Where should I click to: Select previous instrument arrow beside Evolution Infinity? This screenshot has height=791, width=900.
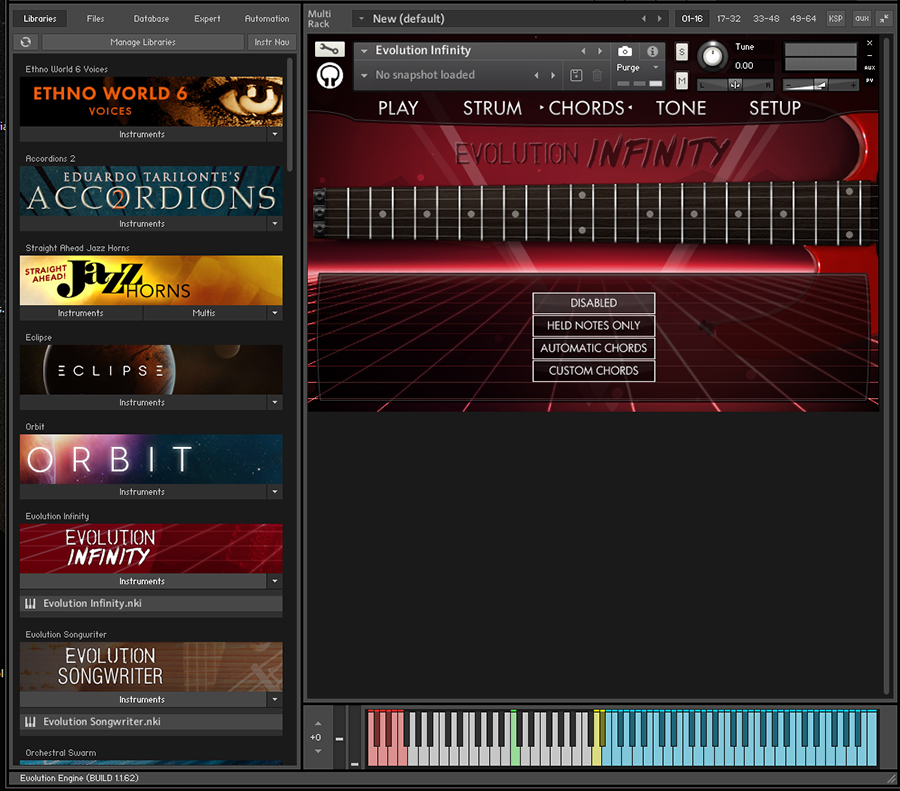[583, 51]
